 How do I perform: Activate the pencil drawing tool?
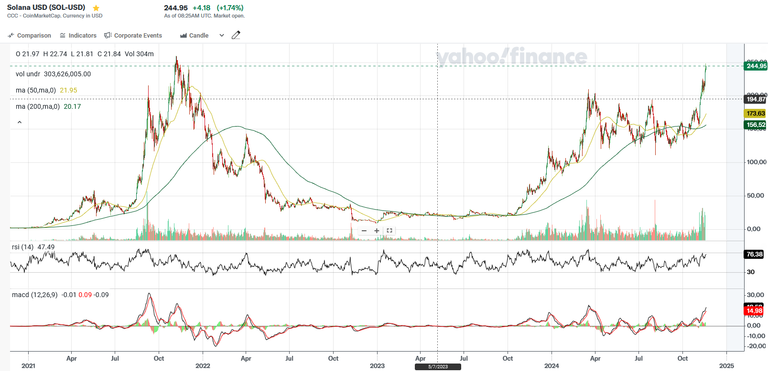click(236, 35)
